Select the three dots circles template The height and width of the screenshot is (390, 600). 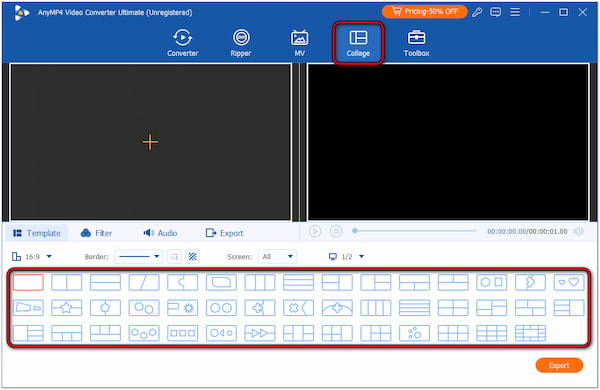(414, 333)
